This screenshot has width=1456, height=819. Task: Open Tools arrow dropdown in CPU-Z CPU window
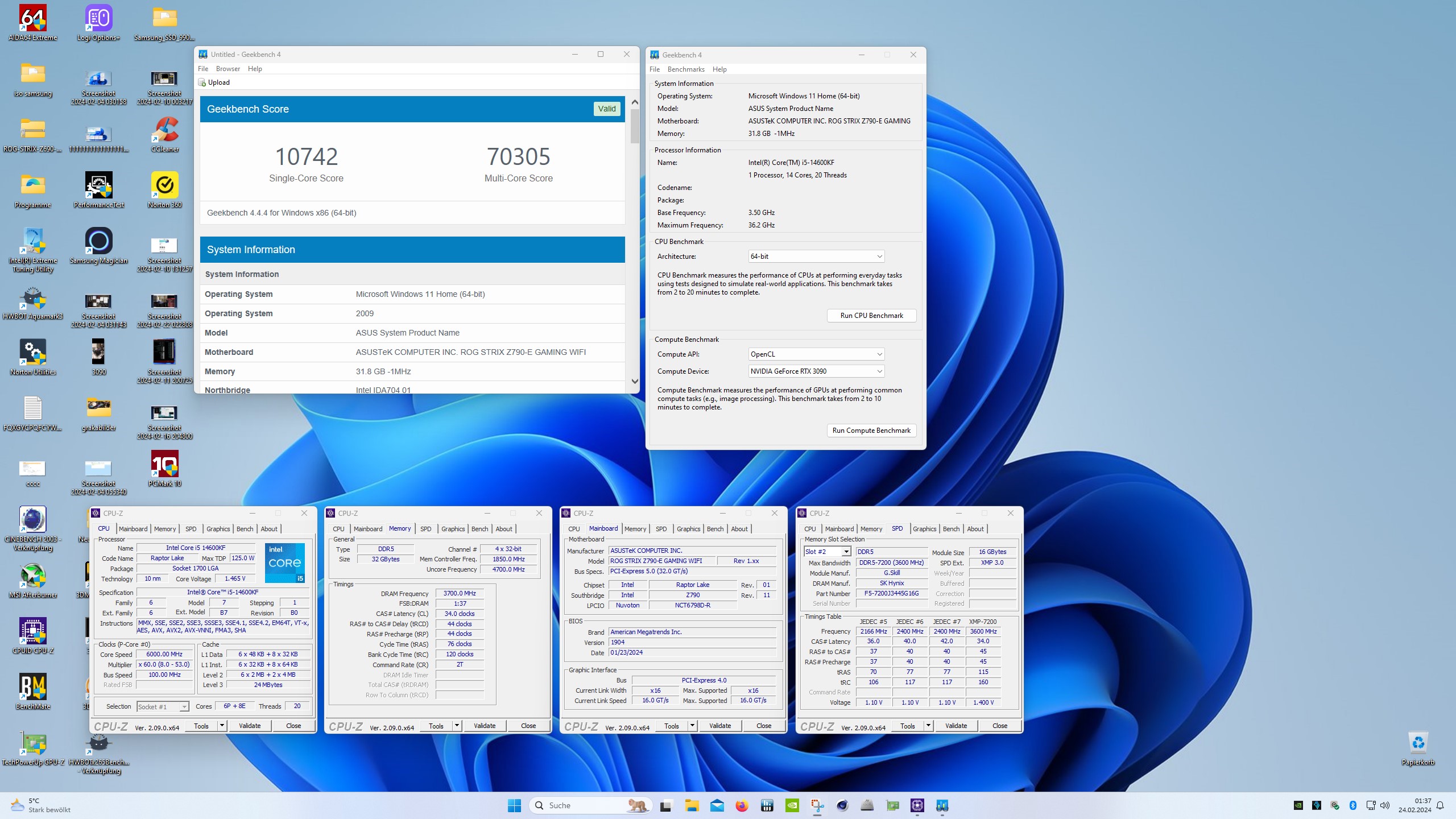point(222,726)
